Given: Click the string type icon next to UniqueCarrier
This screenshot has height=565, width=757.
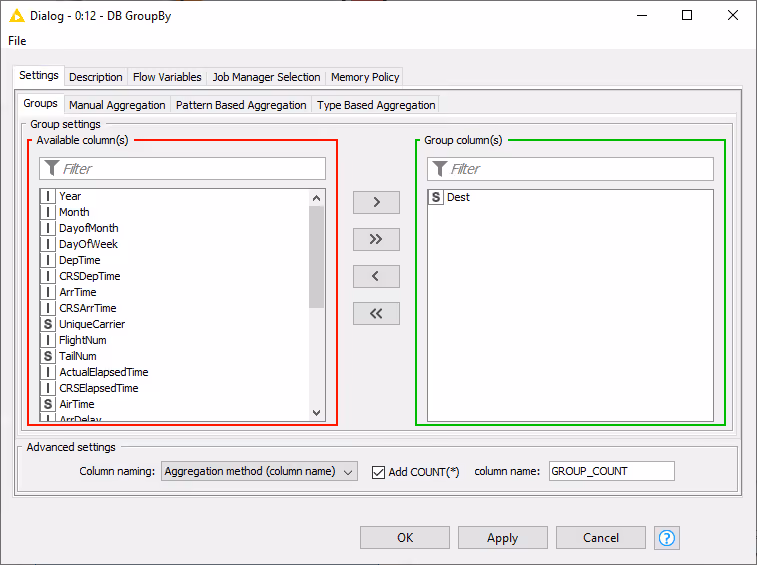Looking at the screenshot, I should click(48, 324).
